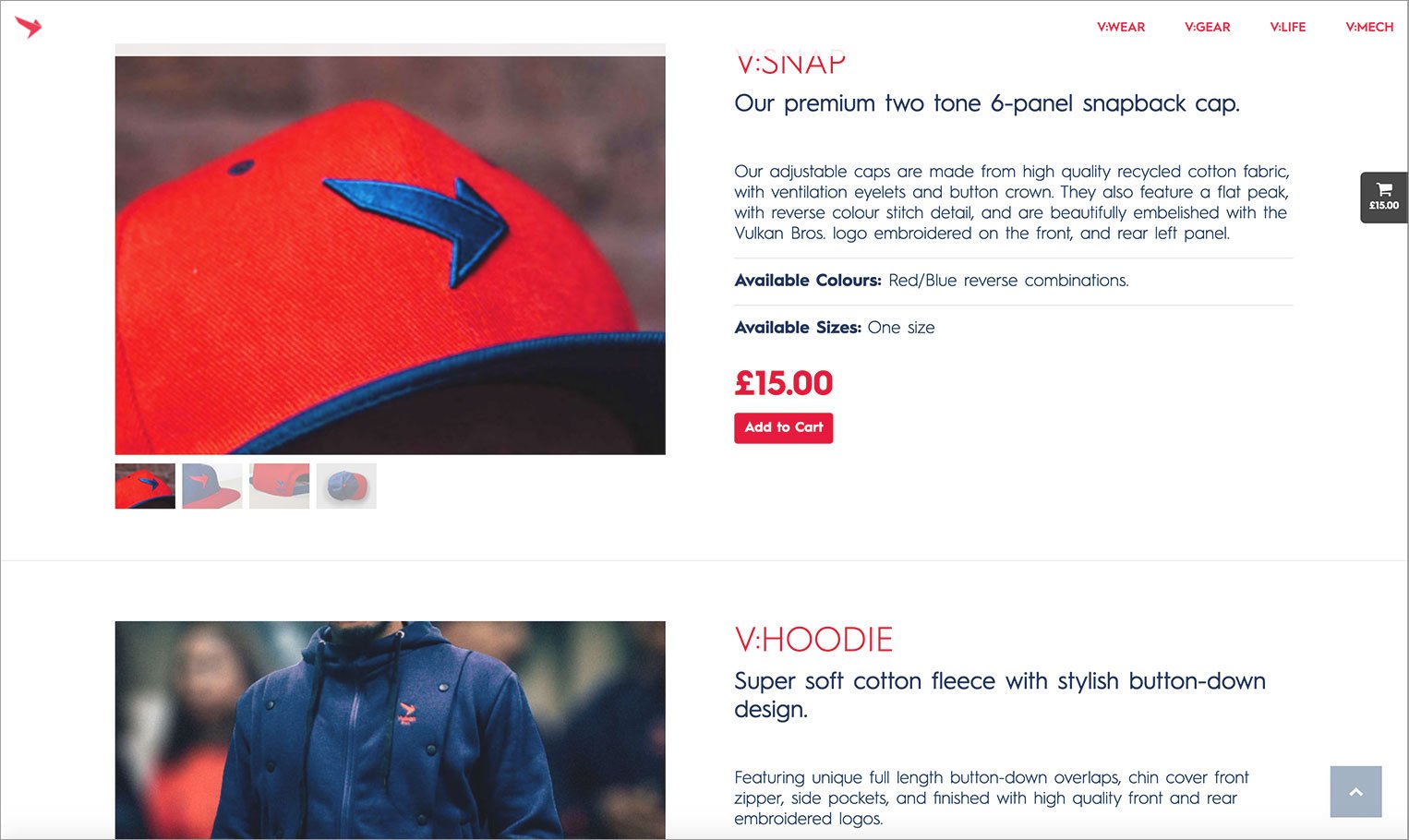The width and height of the screenshot is (1409, 840).
Task: Open the V:GEAR menu
Action: tap(1207, 27)
